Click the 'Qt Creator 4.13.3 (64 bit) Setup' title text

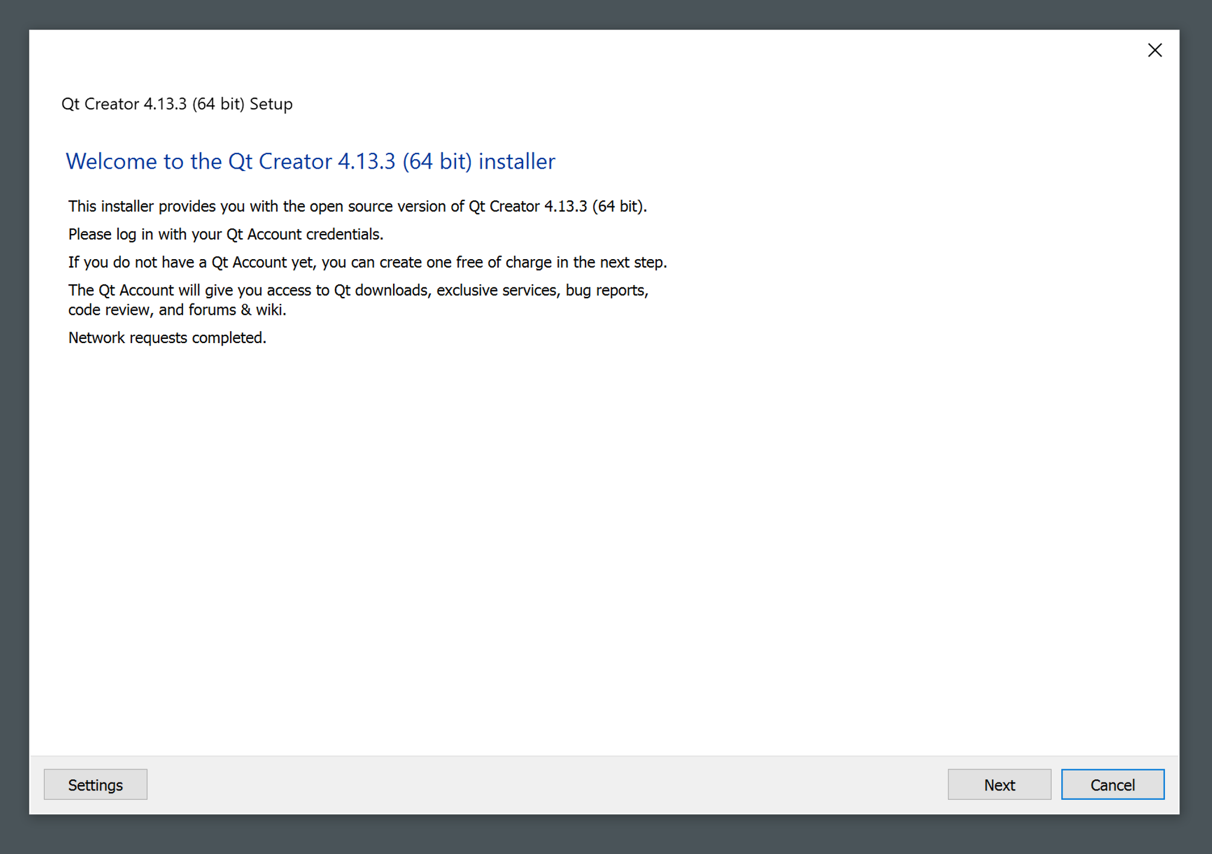[x=177, y=104]
